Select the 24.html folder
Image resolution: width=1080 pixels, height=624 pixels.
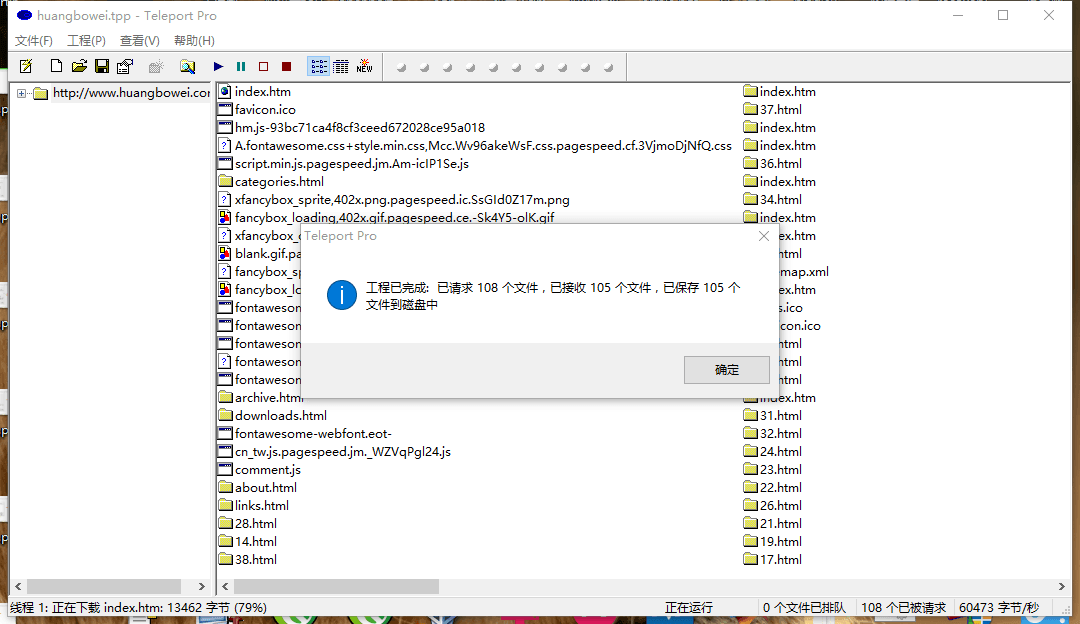pos(780,451)
